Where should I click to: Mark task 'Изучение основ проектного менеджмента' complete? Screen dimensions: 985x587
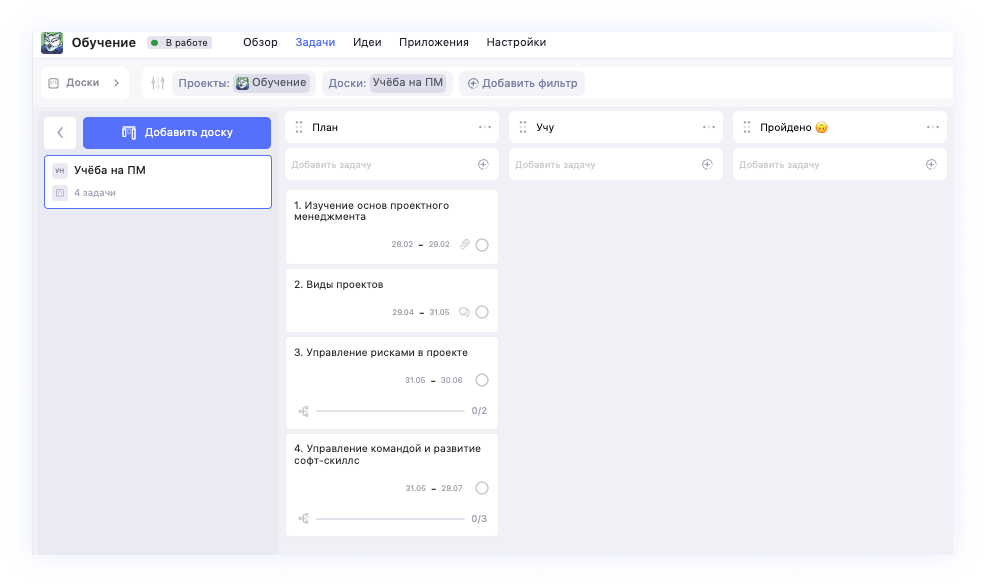[482, 245]
